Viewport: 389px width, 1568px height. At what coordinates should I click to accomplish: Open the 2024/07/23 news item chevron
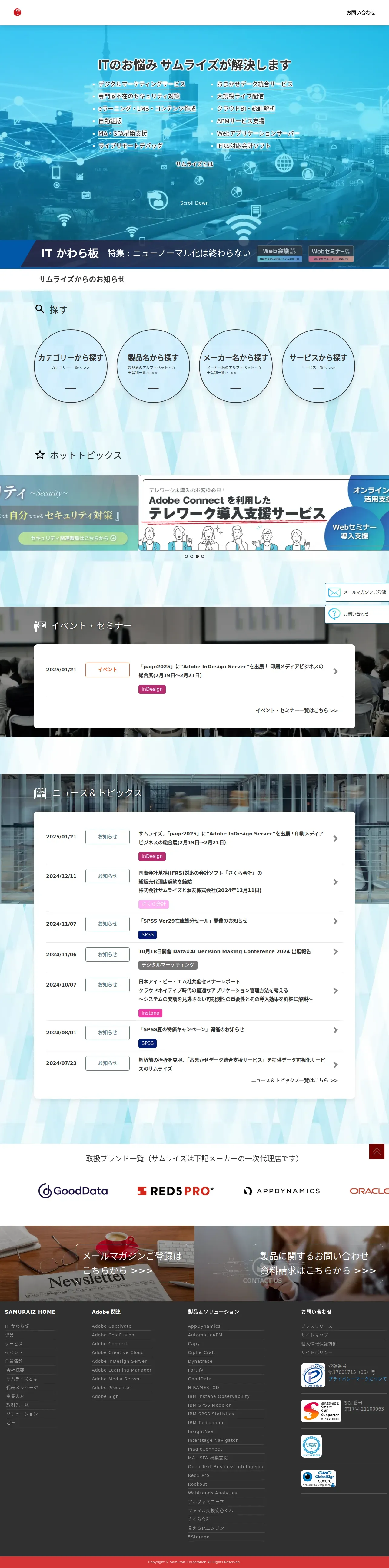[335, 1065]
